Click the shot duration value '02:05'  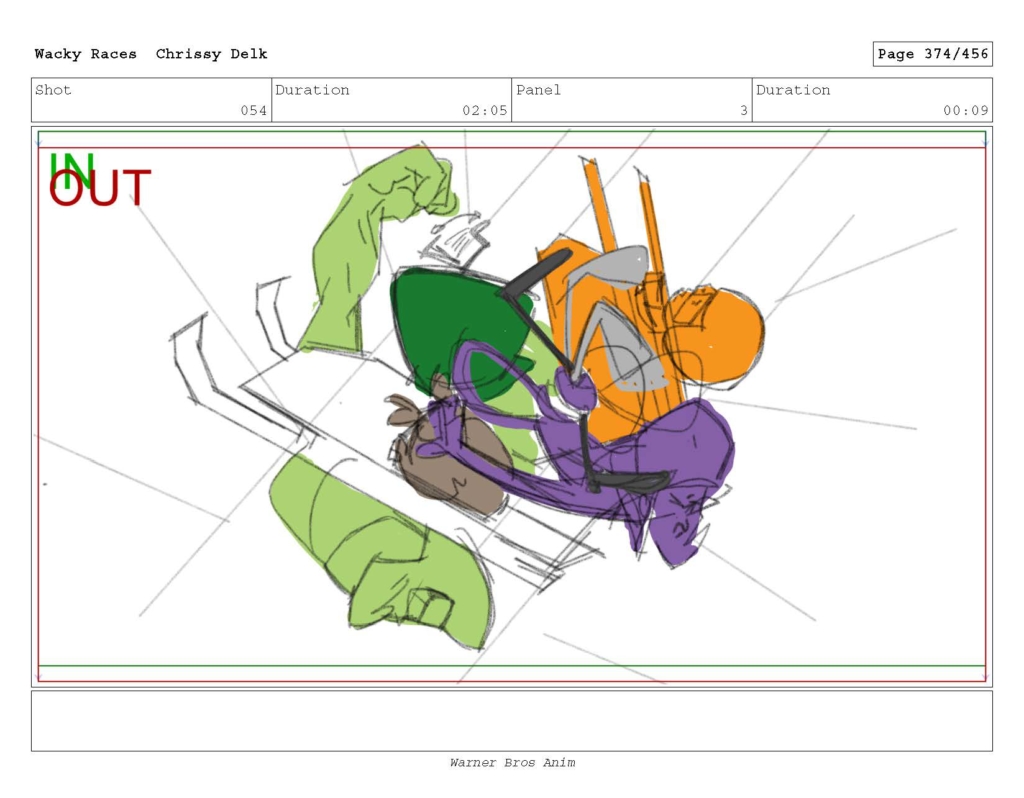pos(485,110)
